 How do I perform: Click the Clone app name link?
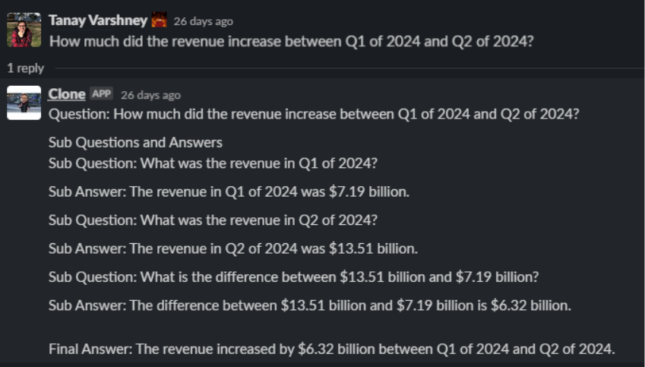pos(67,94)
